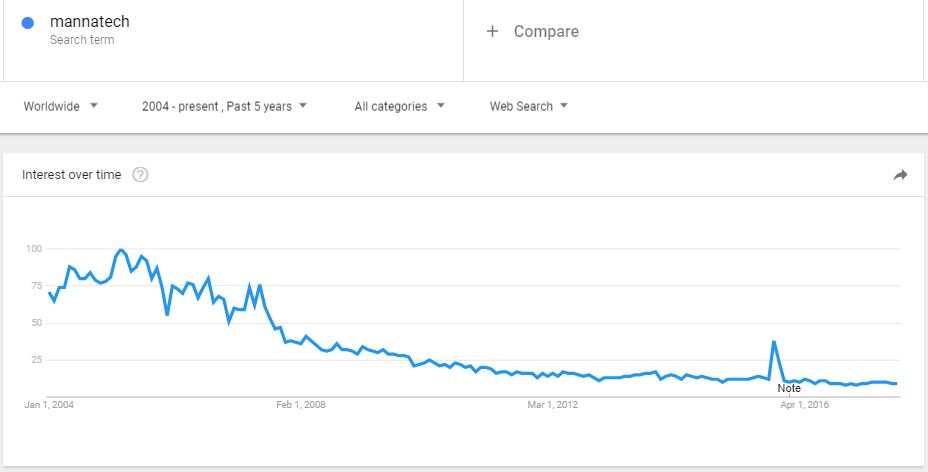Screen dimensions: 928x472
Task: Click the spike near the Note label
Action: point(774,341)
